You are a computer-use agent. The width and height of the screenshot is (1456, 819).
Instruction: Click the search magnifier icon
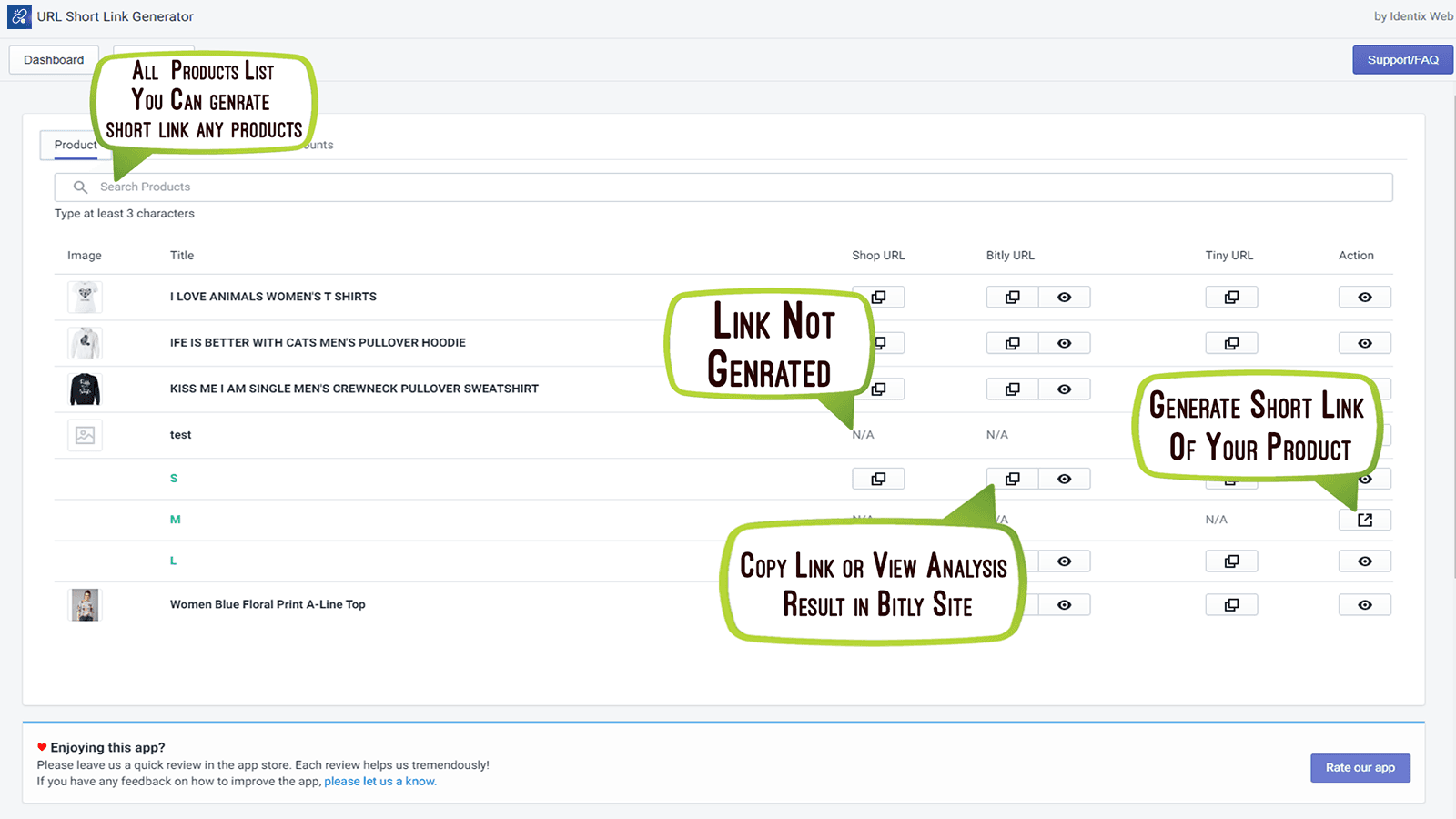(80, 187)
